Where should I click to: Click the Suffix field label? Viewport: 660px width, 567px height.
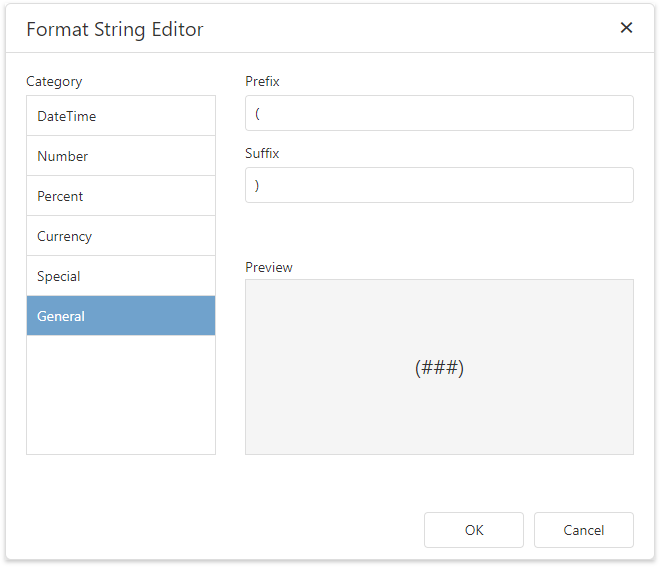pyautogui.click(x=262, y=154)
